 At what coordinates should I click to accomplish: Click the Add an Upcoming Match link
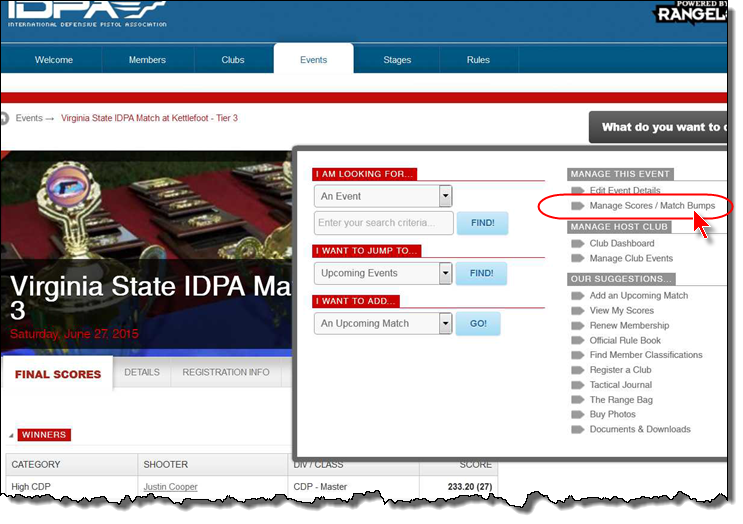tap(639, 296)
